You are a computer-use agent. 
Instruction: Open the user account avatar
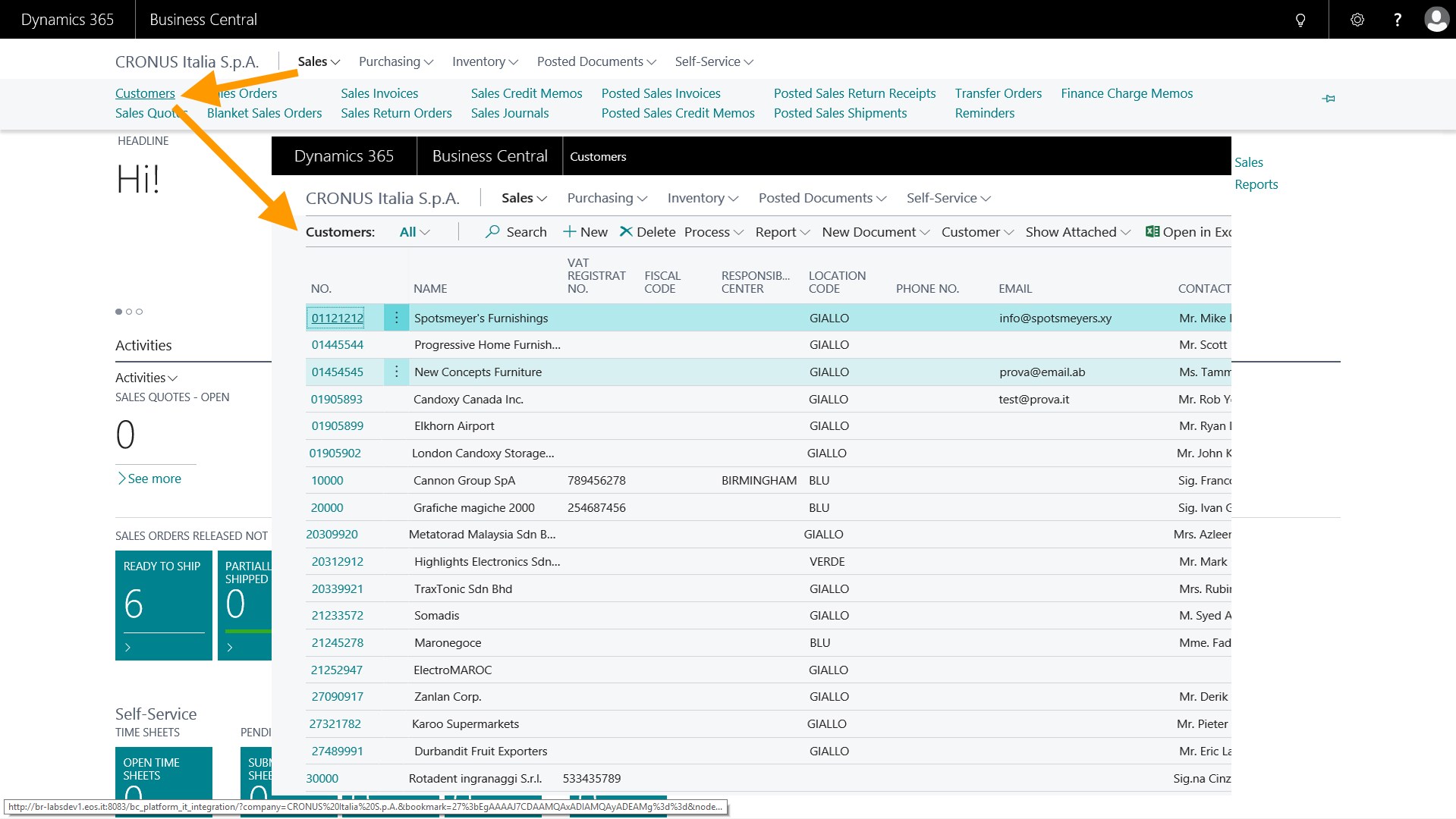1436,20
